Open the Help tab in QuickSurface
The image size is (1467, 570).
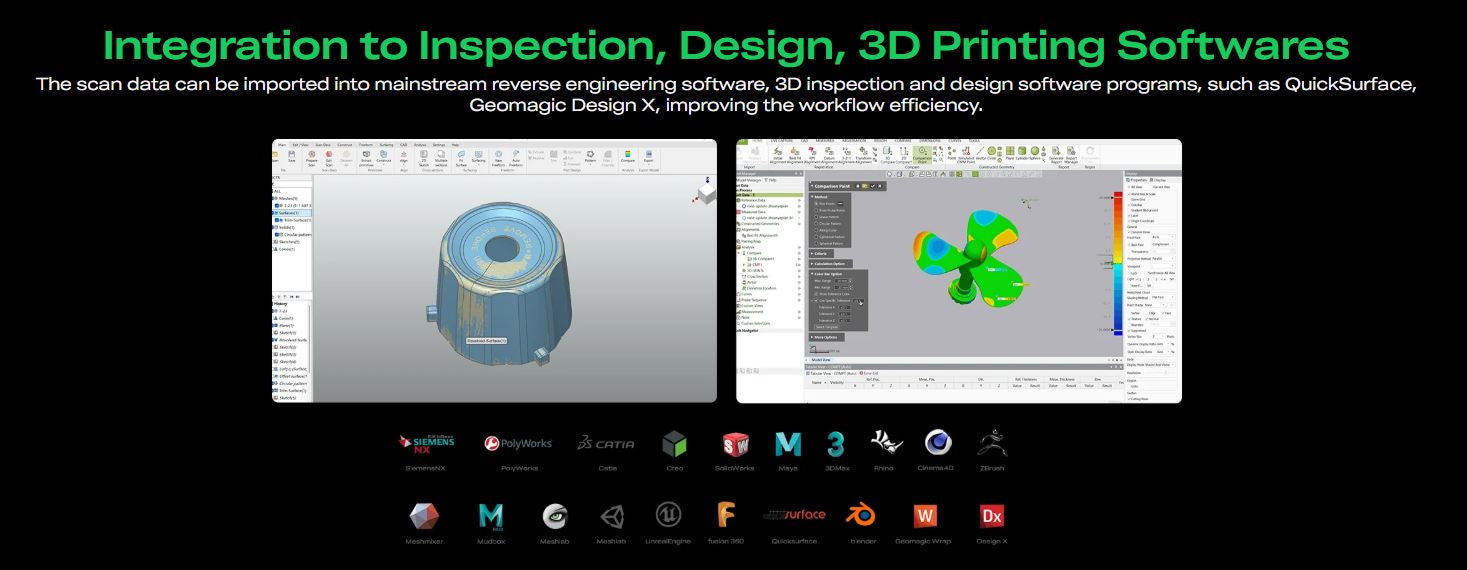(455, 145)
